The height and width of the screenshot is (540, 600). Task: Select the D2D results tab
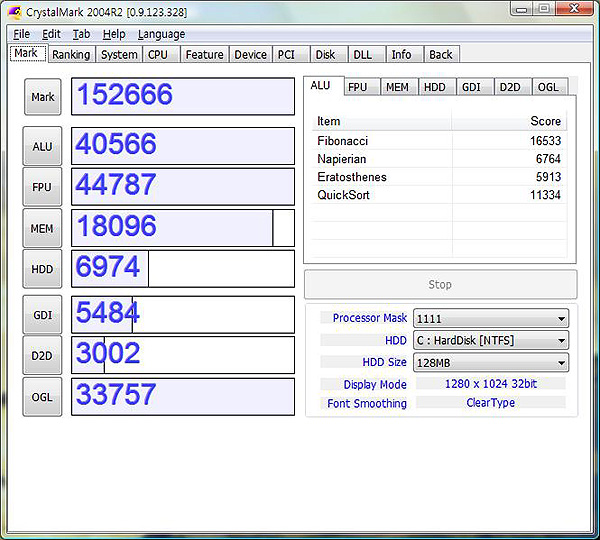(x=513, y=87)
